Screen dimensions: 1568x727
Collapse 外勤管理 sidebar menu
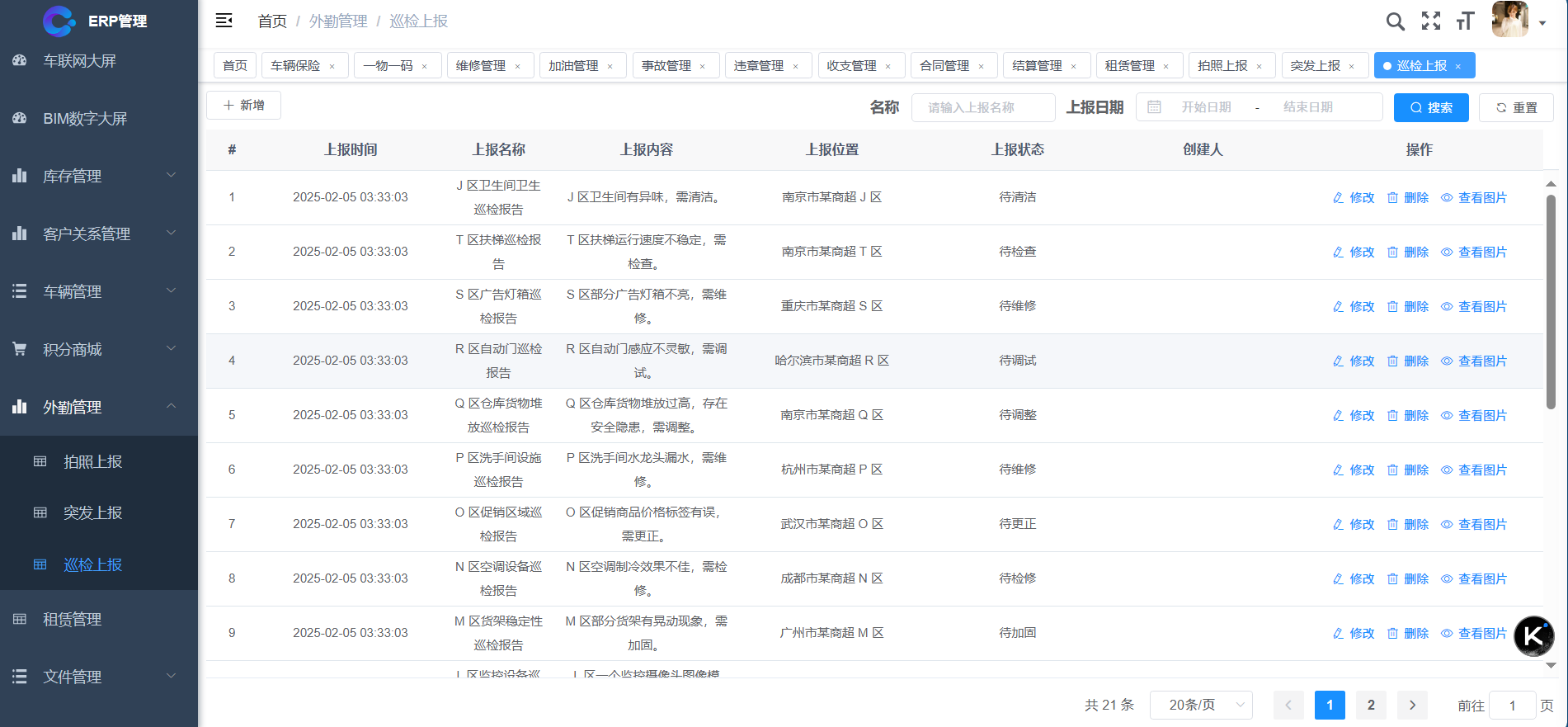coord(99,407)
